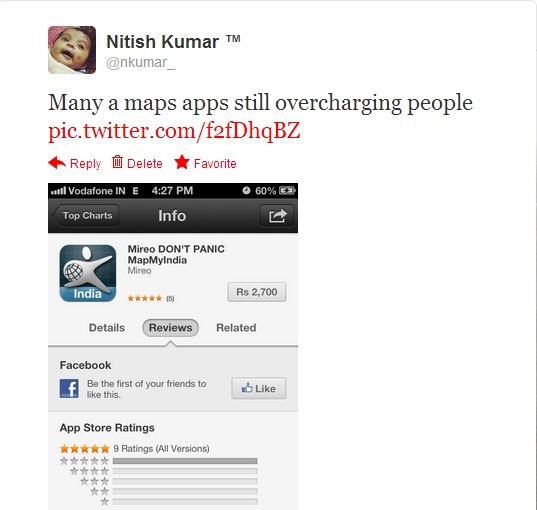The width and height of the screenshot is (537, 510).
Task: Tap the battery icon in status bar
Action: point(287,190)
